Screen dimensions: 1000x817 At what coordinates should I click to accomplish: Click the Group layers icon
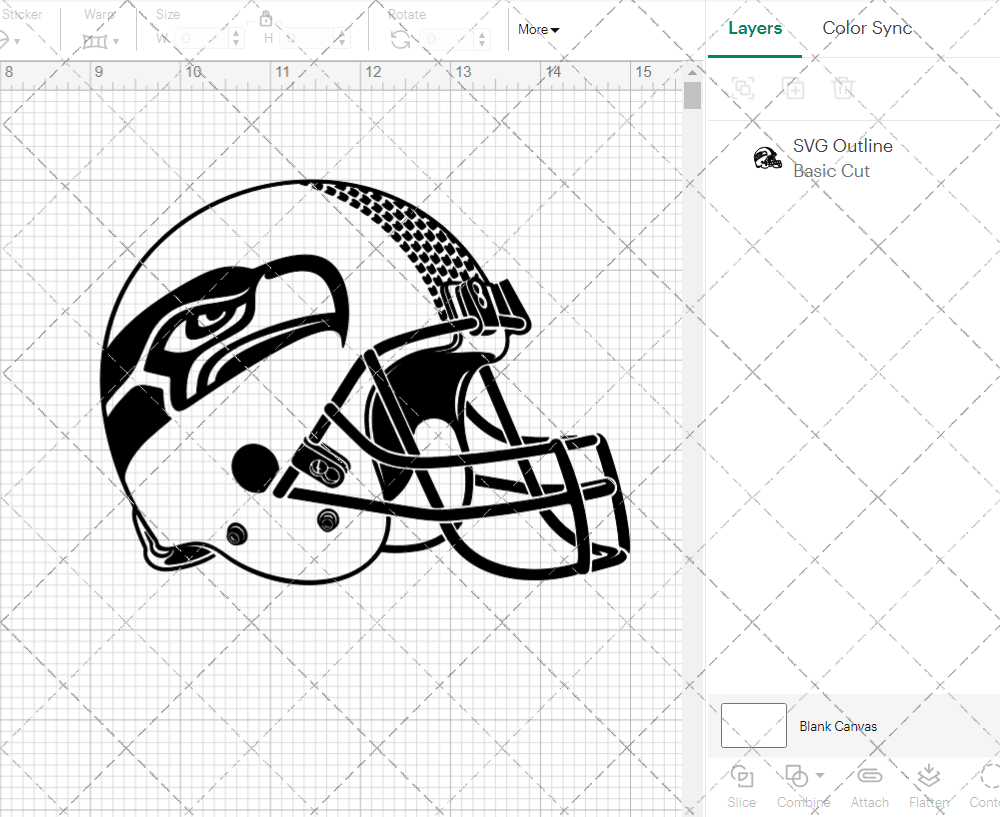click(x=743, y=87)
